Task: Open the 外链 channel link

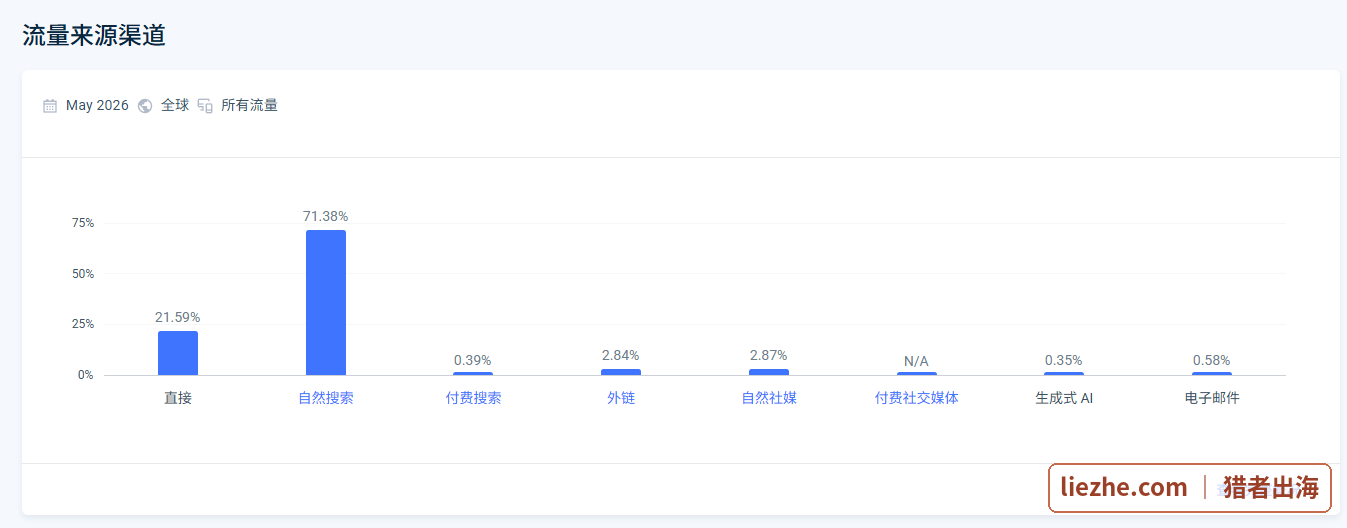Action: coord(621,398)
